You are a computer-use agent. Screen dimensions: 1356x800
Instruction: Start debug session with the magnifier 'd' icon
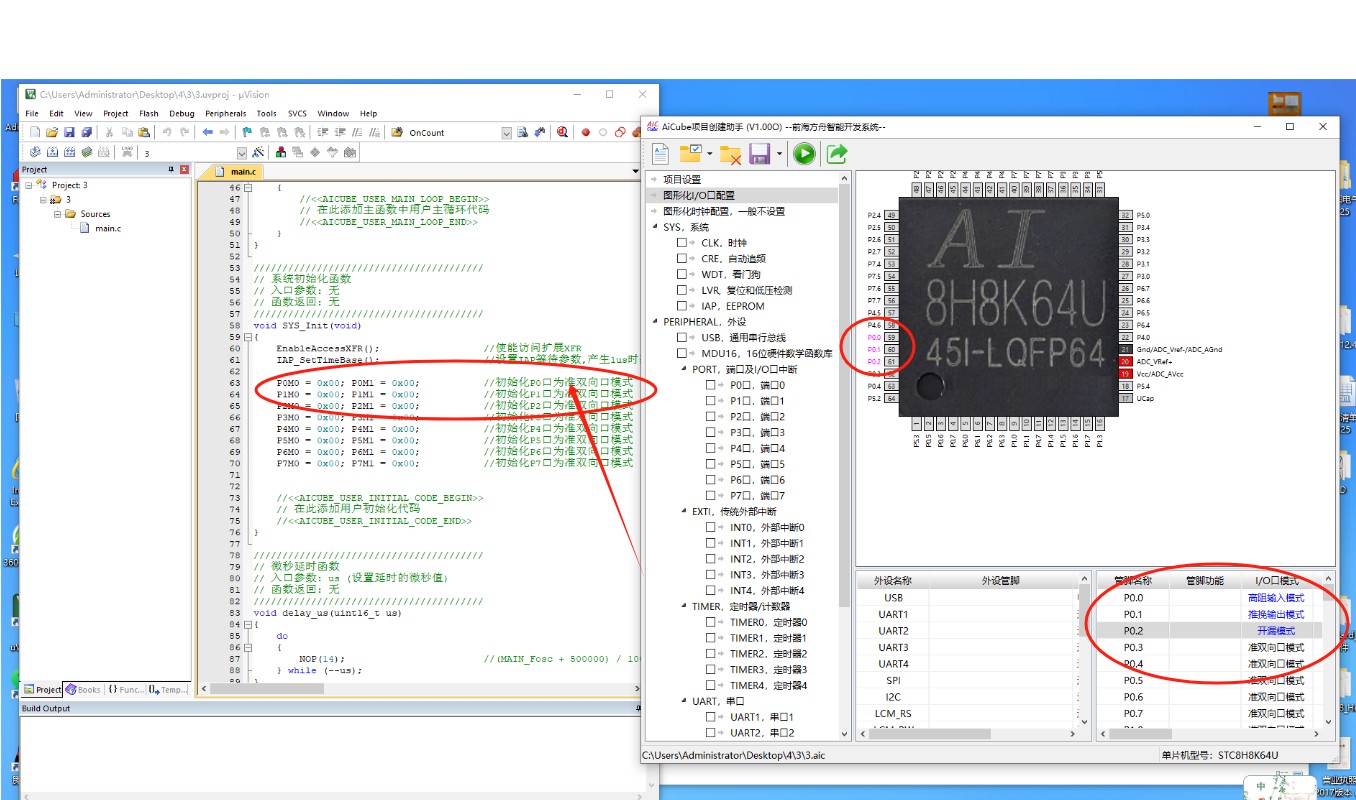pos(563,132)
